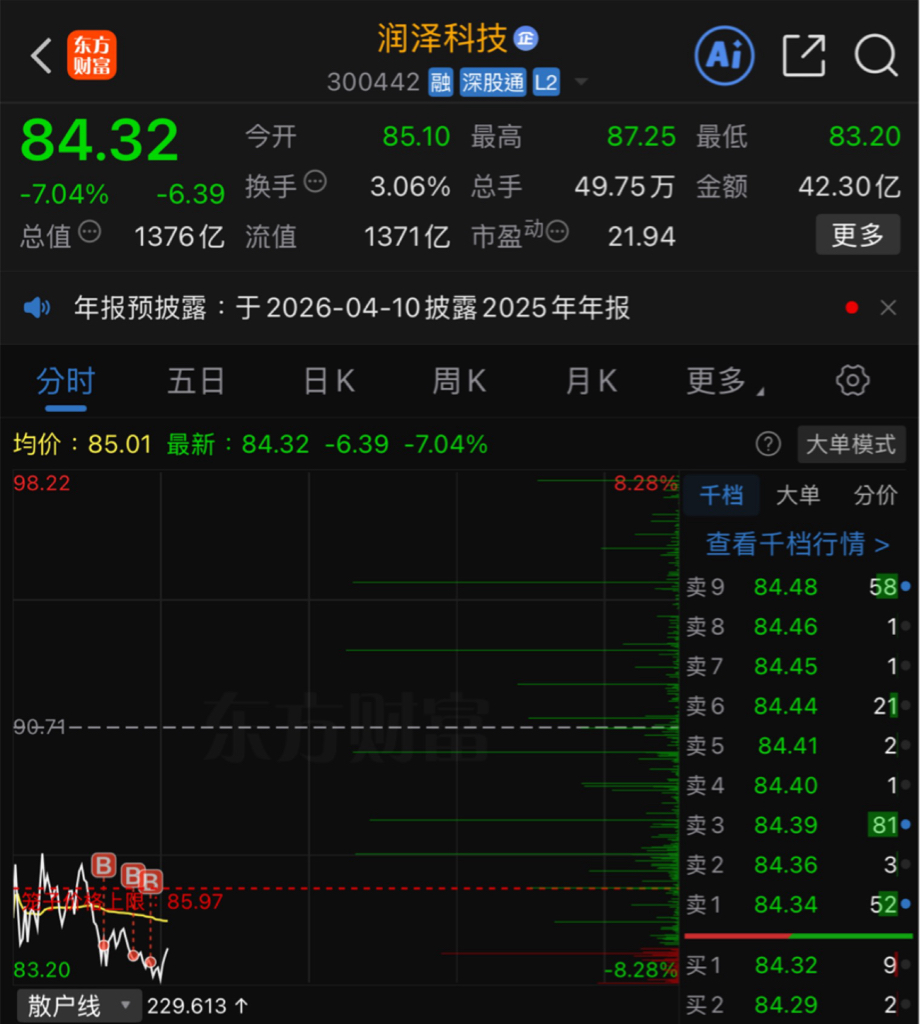The height and width of the screenshot is (1024, 920).
Task: Switch to the 周K tab
Action: (459, 381)
